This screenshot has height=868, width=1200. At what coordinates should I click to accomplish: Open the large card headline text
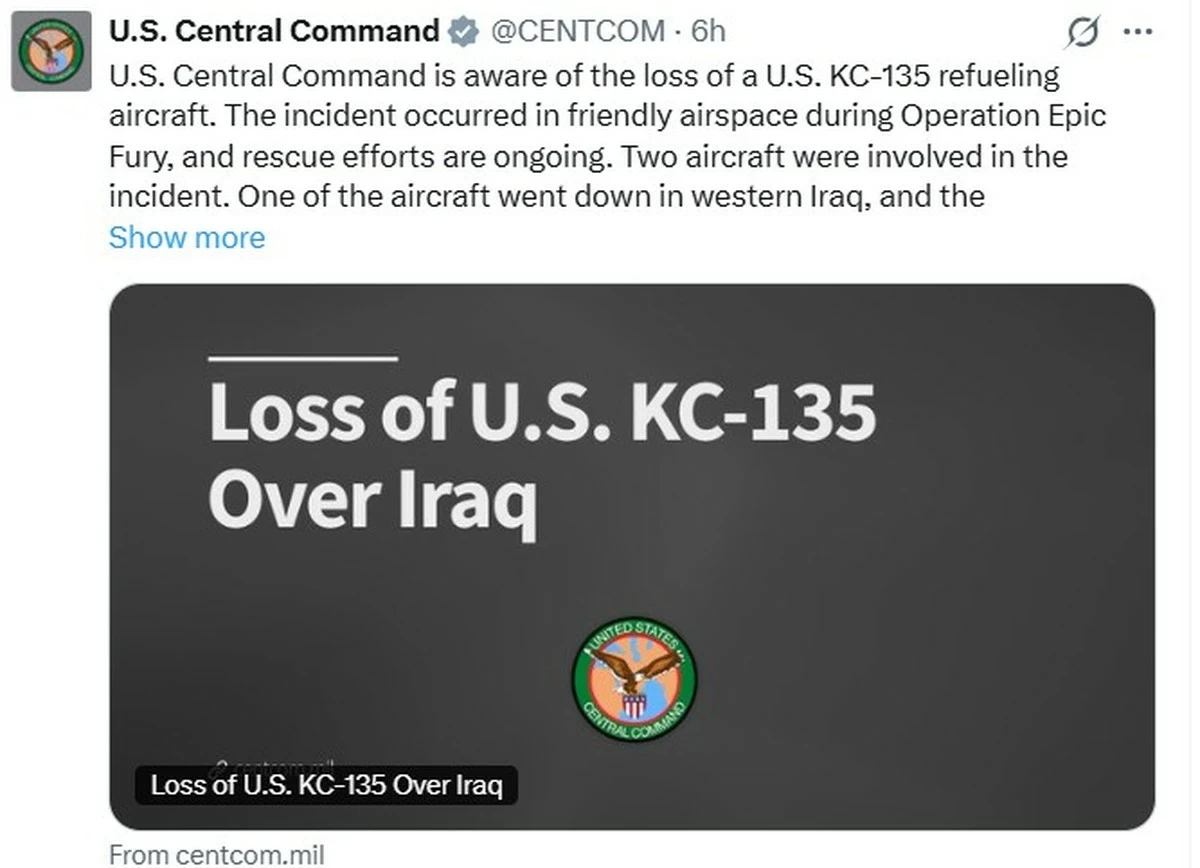point(542,413)
